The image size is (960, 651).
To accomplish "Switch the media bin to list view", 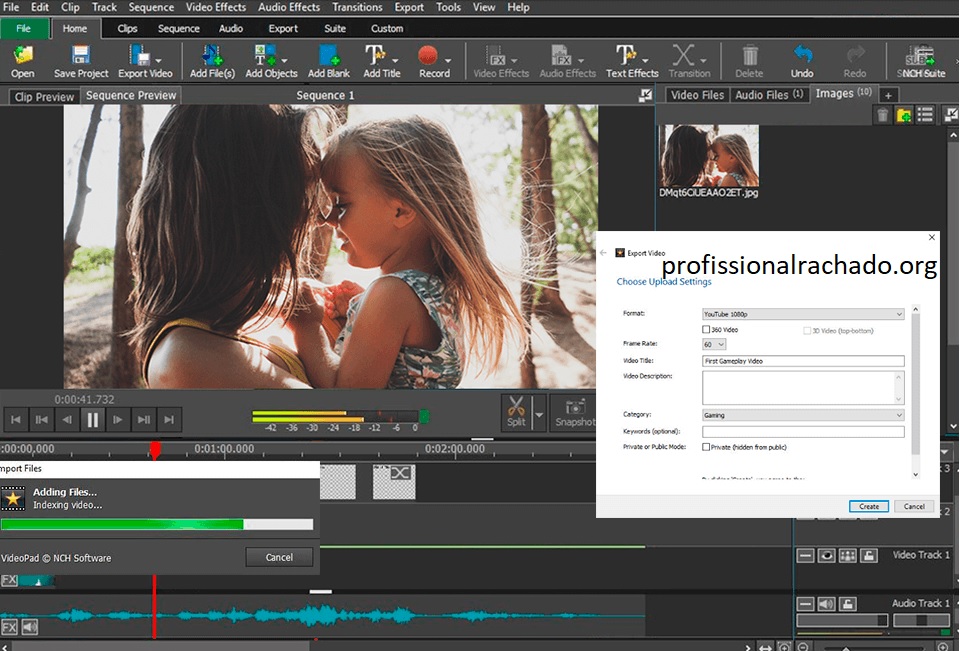I will (925, 115).
